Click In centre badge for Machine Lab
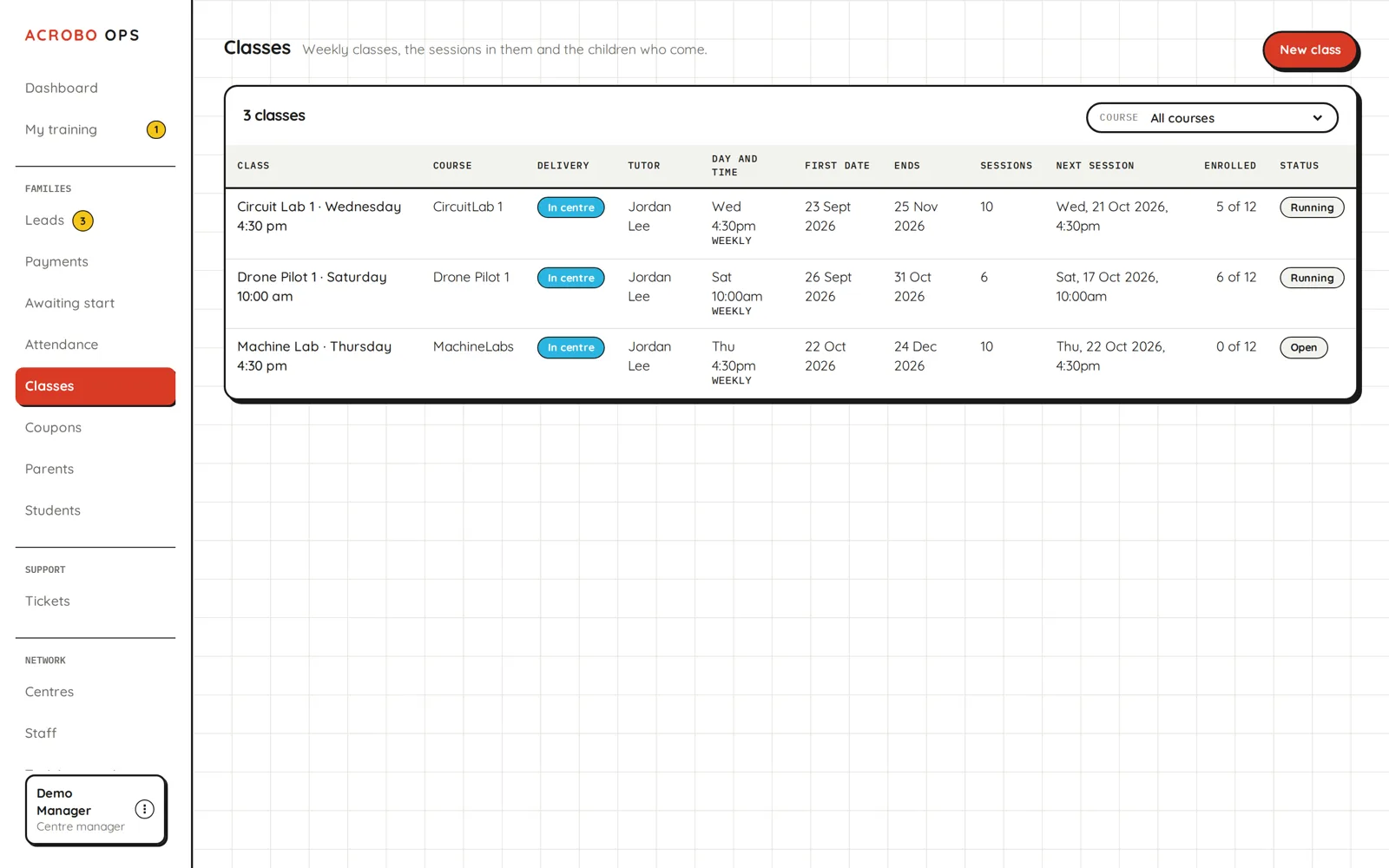This screenshot has height=868, width=1389. [x=570, y=347]
